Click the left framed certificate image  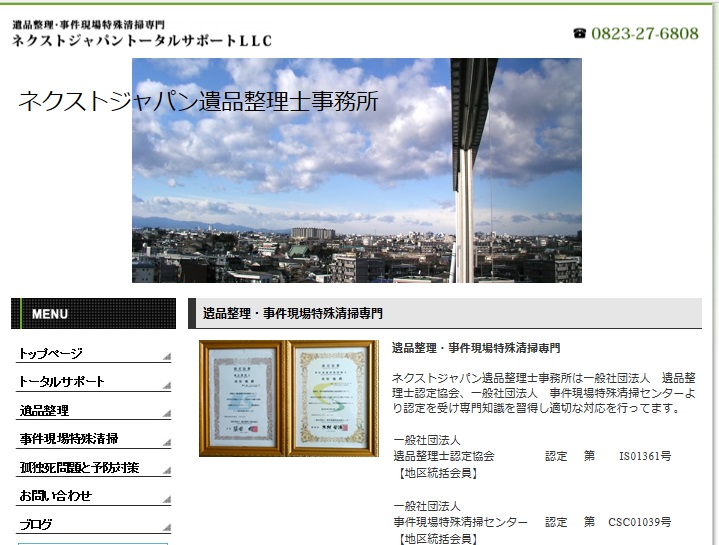point(243,398)
